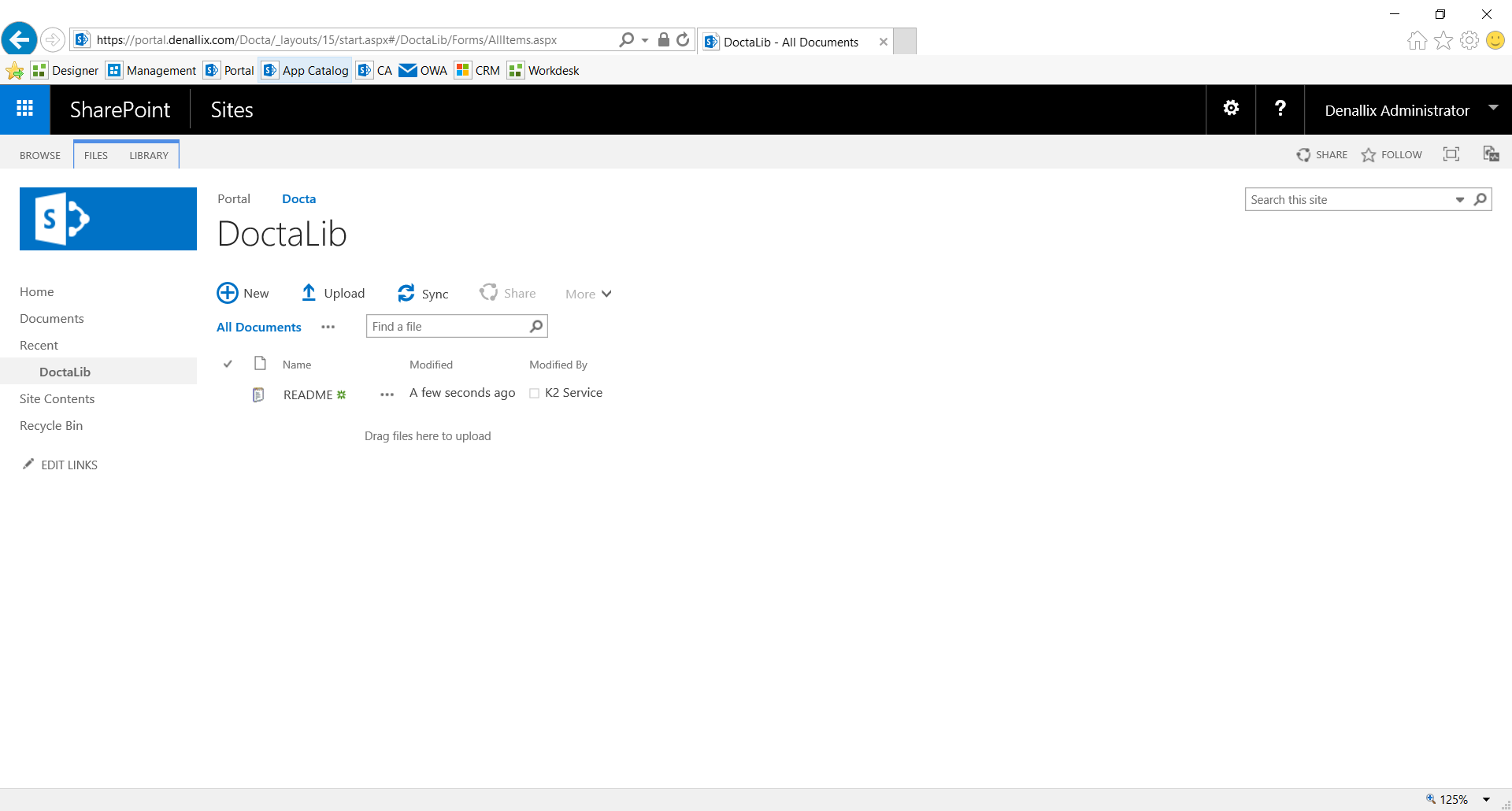Follow this site with the star toggle

tap(1369, 154)
